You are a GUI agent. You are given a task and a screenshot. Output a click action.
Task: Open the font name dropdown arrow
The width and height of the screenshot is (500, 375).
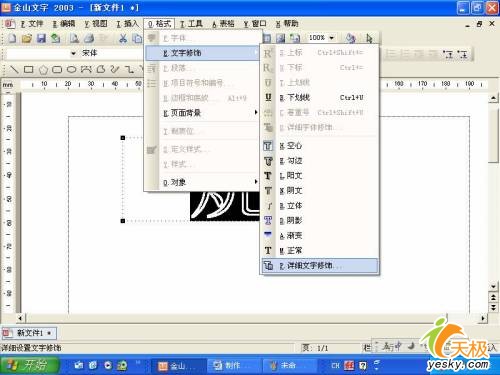(x=73, y=53)
